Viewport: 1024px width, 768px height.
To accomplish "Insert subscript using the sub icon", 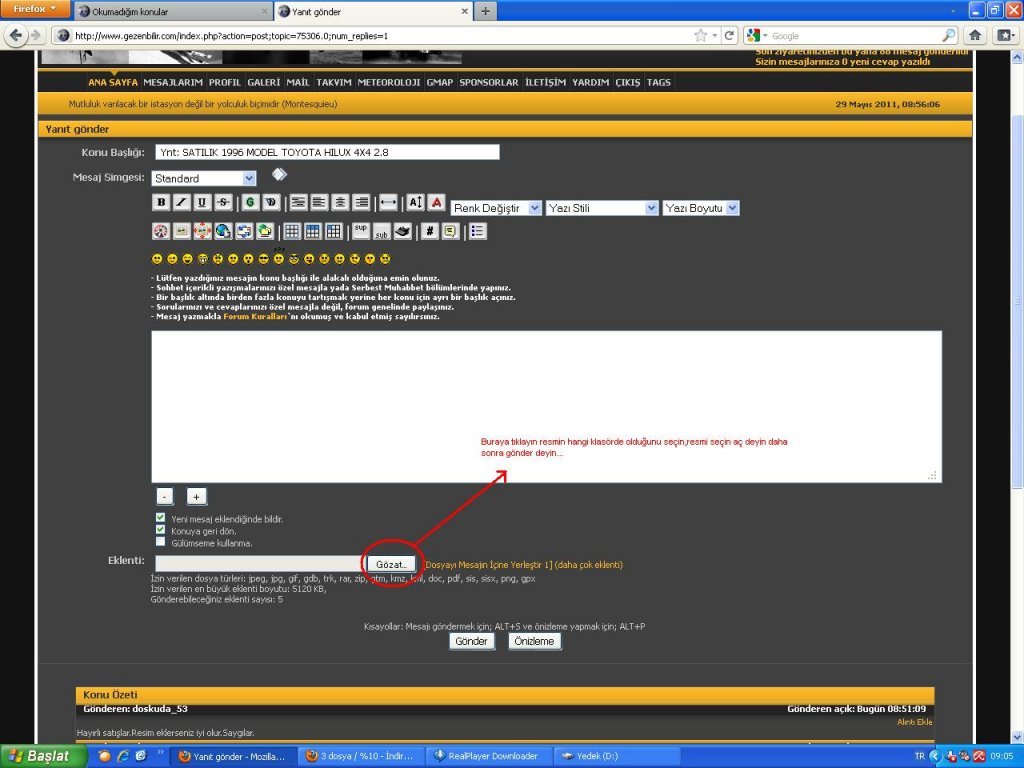I will [381, 231].
